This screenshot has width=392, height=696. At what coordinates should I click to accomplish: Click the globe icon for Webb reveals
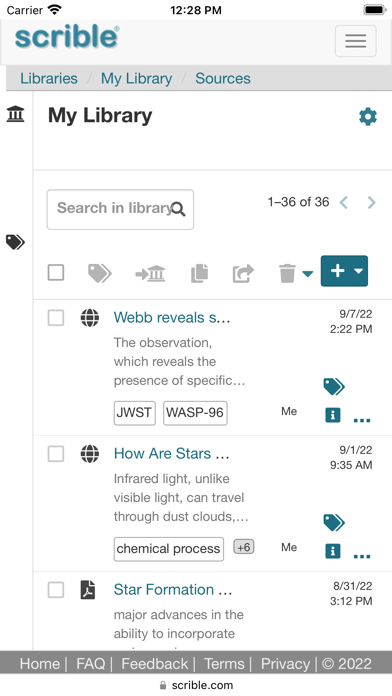[90, 318]
